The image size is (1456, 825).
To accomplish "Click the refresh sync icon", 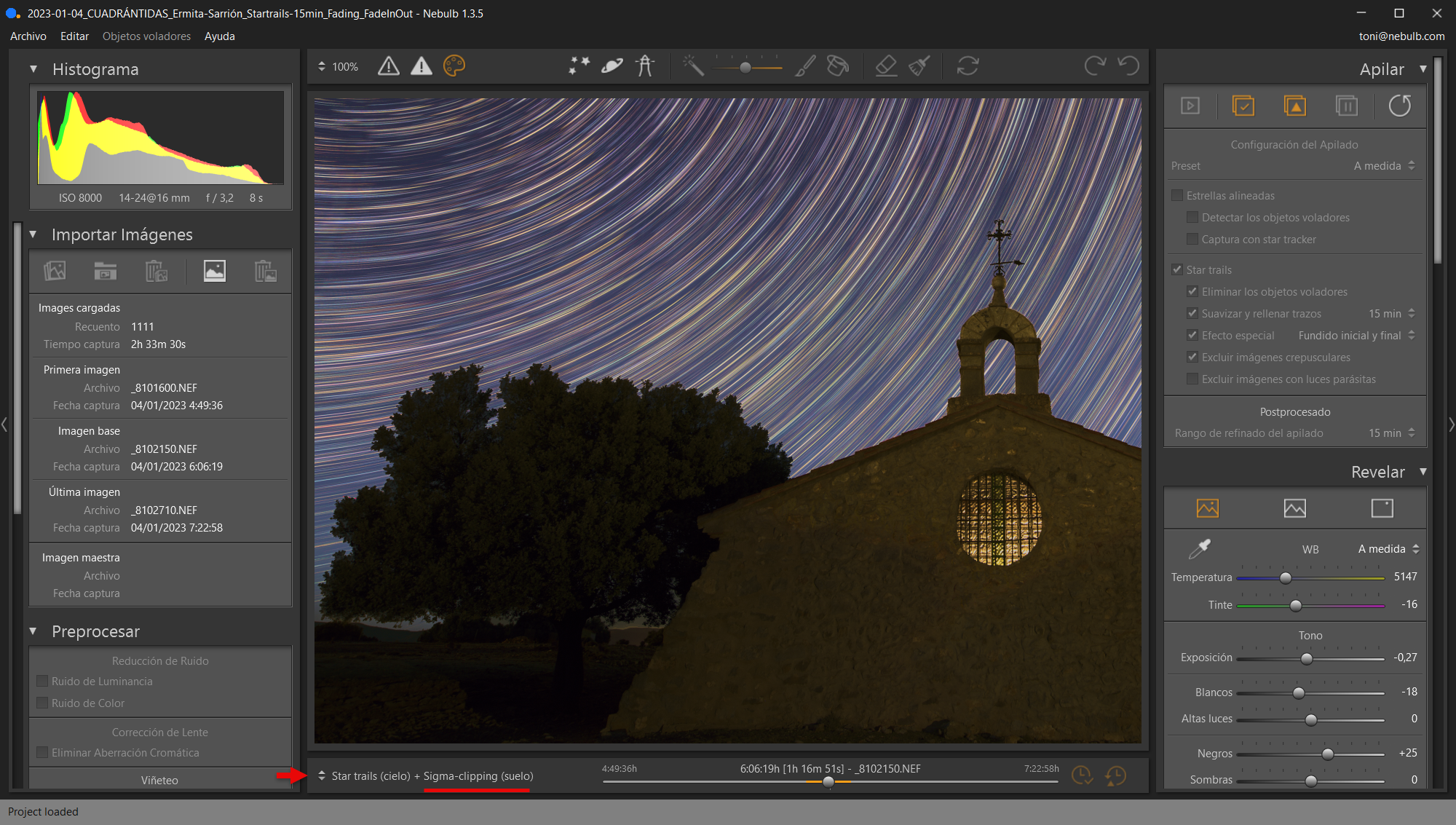I will (x=968, y=66).
